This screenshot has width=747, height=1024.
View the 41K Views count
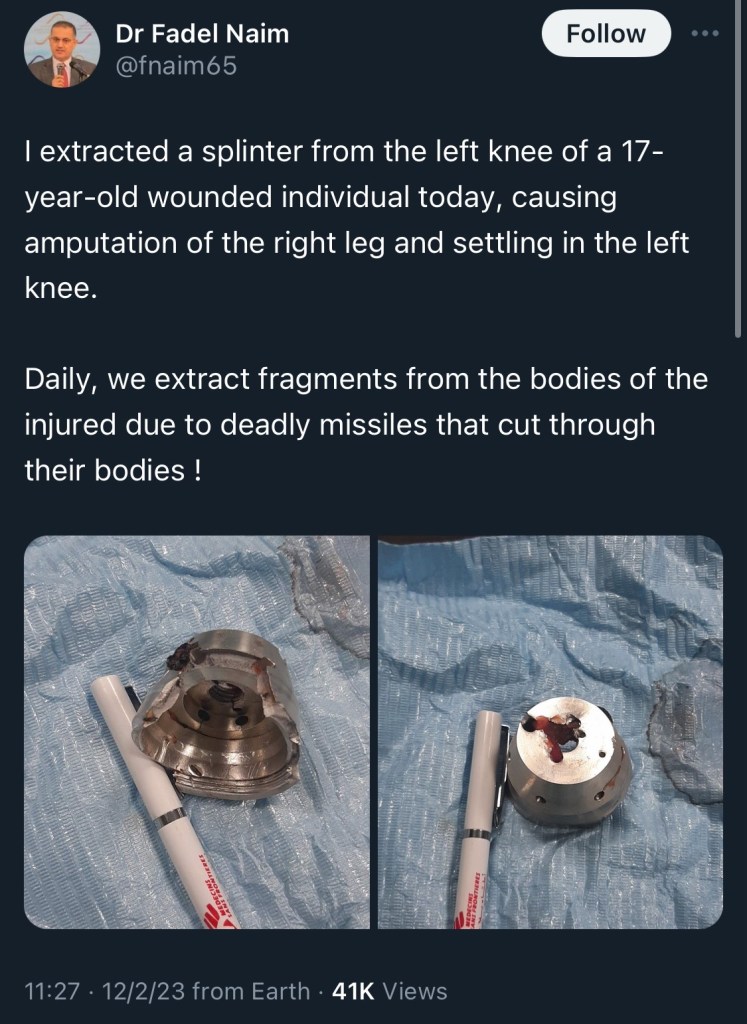[390, 991]
